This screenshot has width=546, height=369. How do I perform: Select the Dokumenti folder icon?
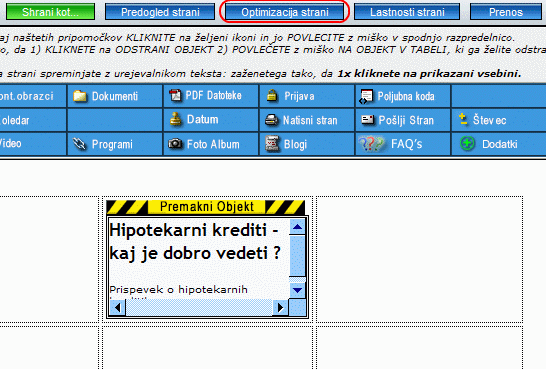(x=80, y=96)
